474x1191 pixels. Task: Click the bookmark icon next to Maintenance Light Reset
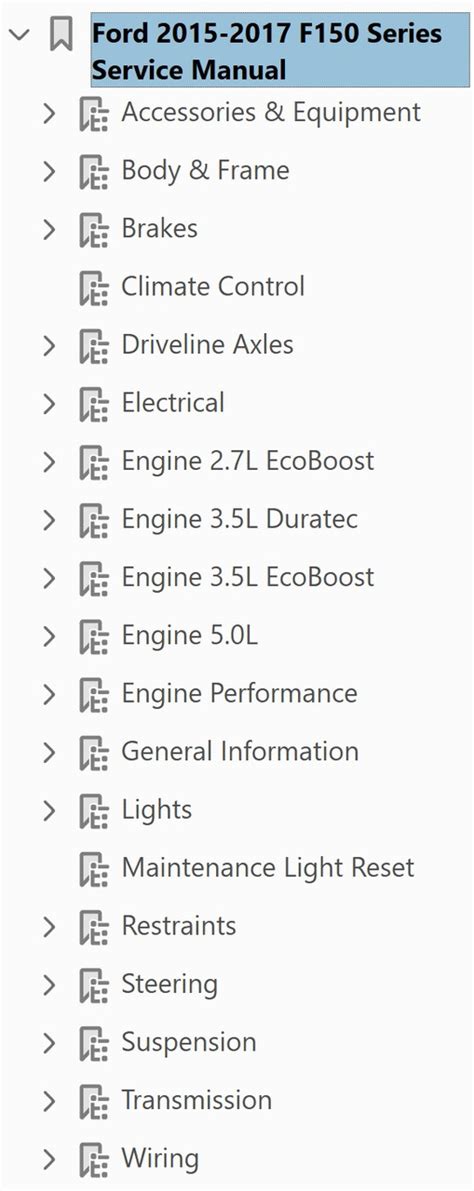point(94,868)
